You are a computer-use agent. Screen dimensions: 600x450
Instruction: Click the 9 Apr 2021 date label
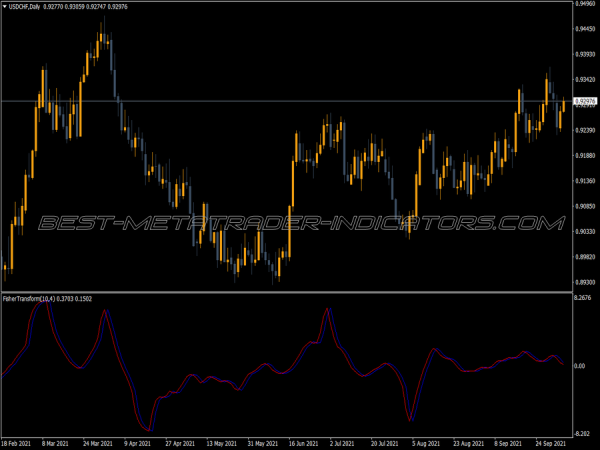point(137,444)
